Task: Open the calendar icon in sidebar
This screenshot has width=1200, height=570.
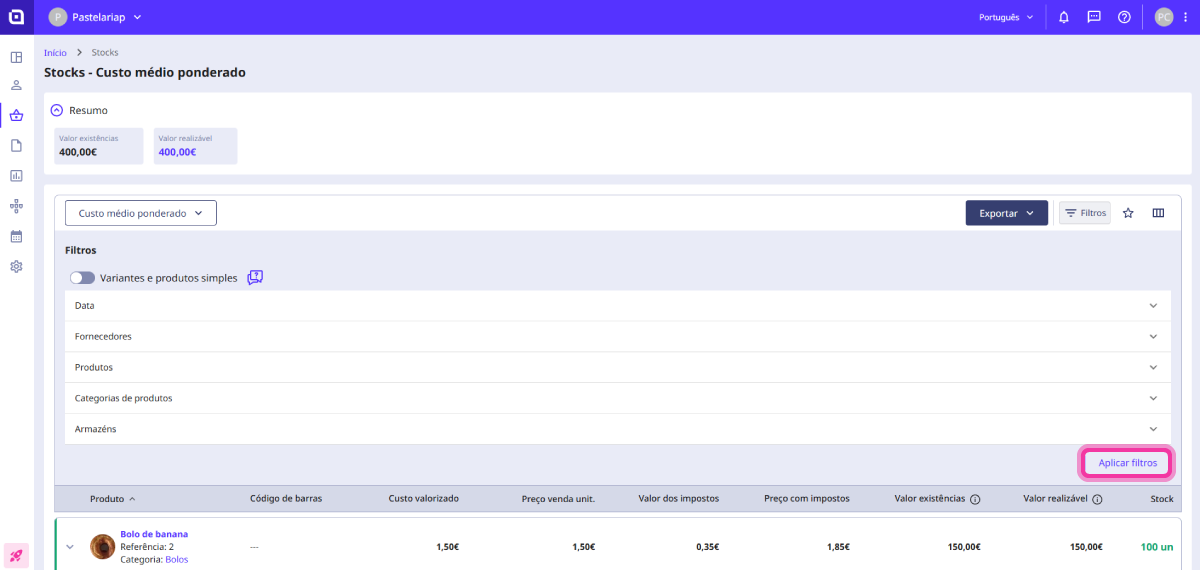Action: pos(16,236)
